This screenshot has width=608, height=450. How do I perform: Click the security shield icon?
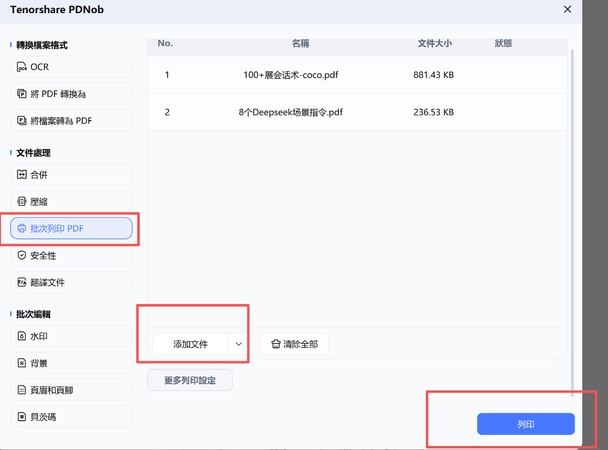tap(22, 255)
